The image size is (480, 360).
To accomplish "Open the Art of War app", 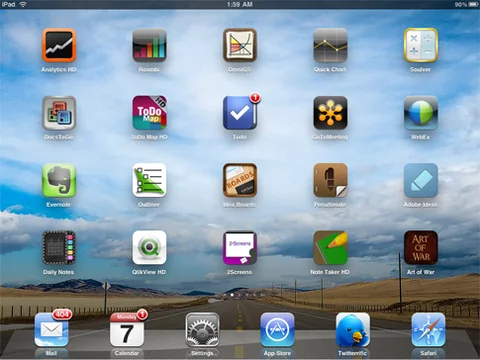I will coord(421,248).
